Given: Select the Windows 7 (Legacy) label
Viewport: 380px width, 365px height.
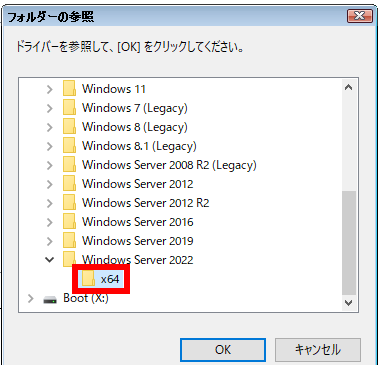Looking at the screenshot, I should [x=135, y=108].
